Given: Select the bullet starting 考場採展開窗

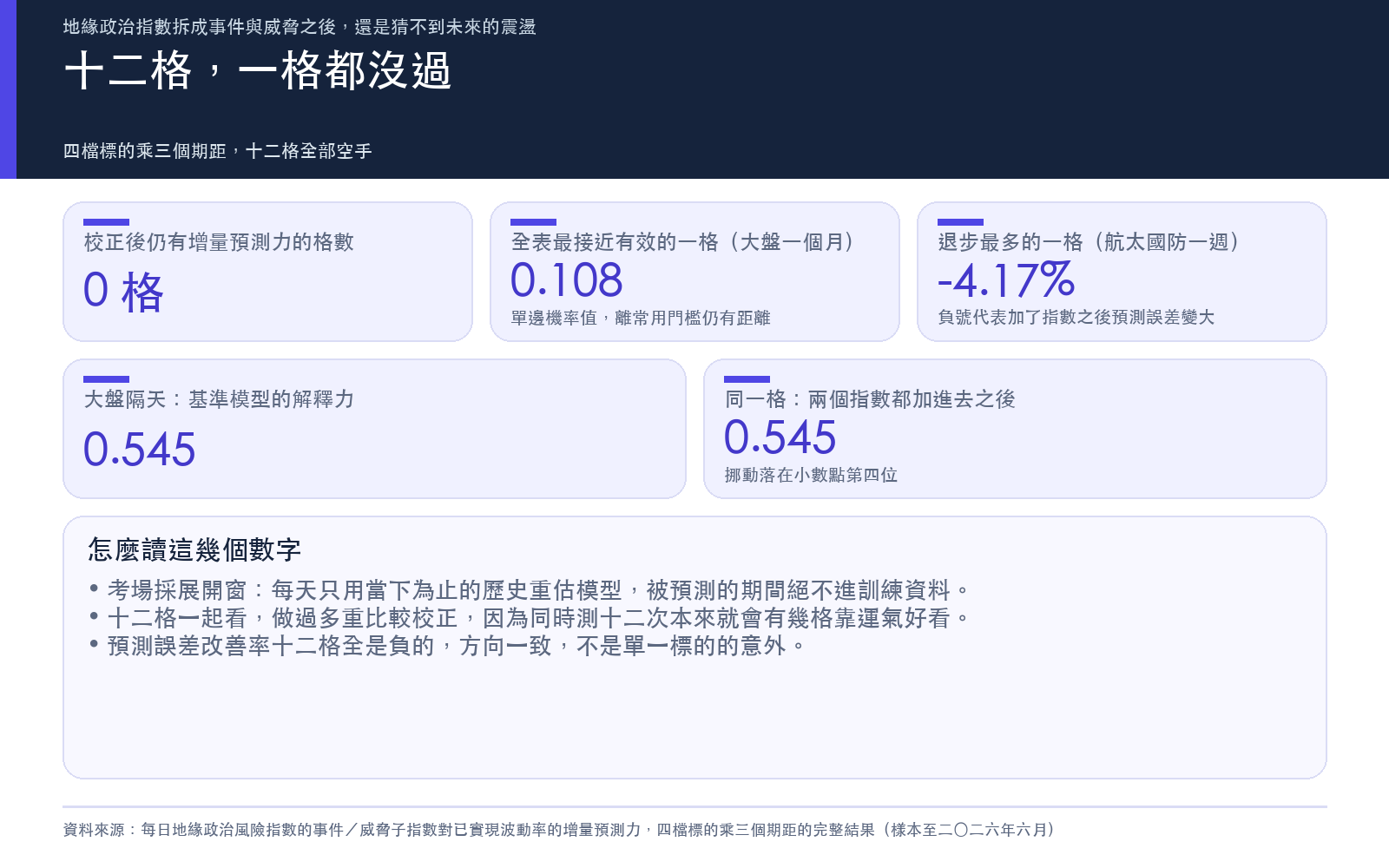Looking at the screenshot, I should (530, 590).
